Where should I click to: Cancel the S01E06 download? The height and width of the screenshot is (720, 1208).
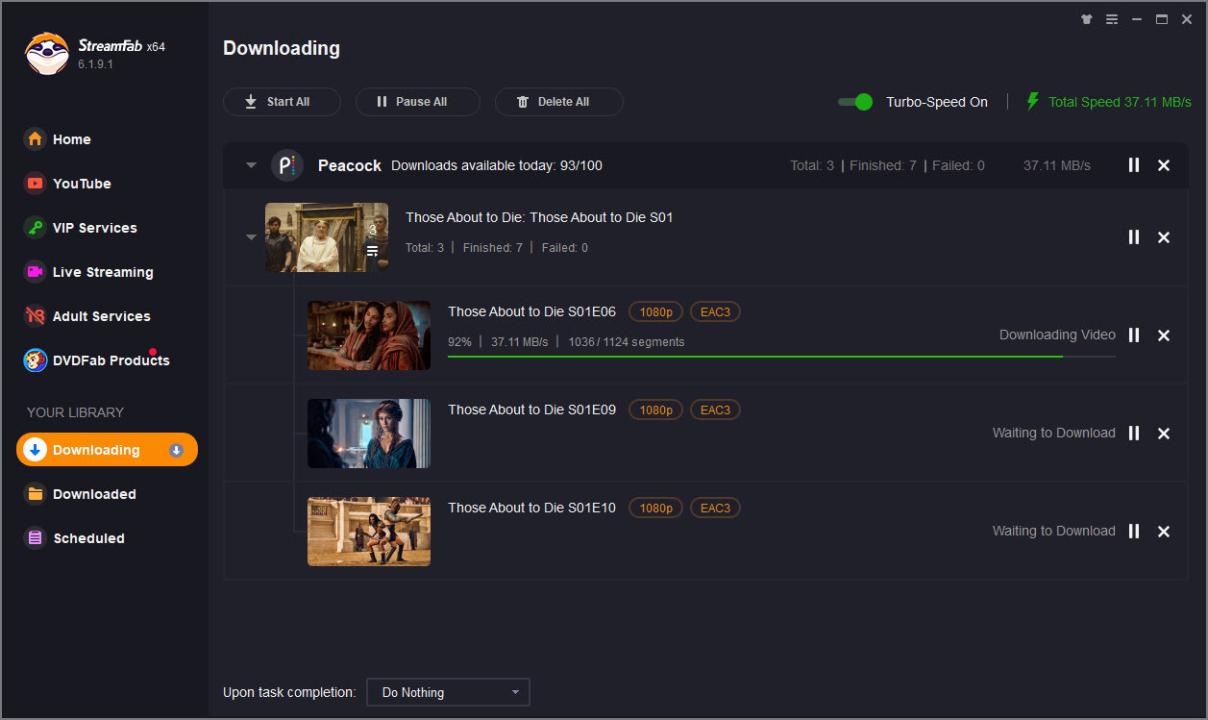pos(1164,335)
